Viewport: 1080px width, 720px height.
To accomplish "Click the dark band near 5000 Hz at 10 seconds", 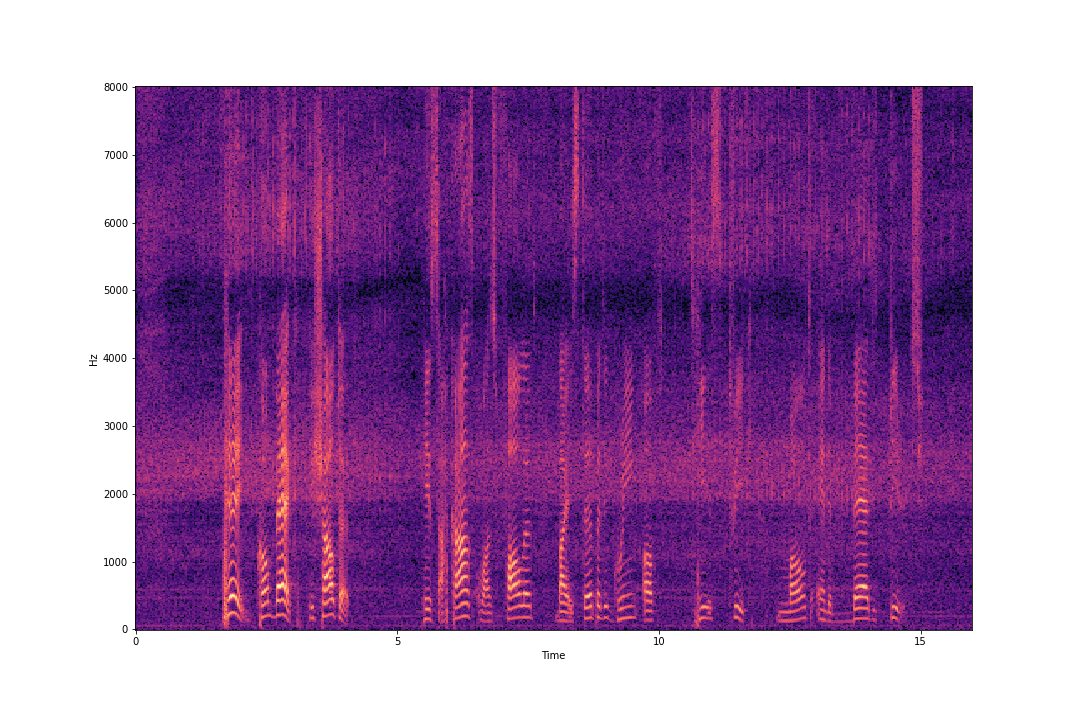I will tap(659, 297).
